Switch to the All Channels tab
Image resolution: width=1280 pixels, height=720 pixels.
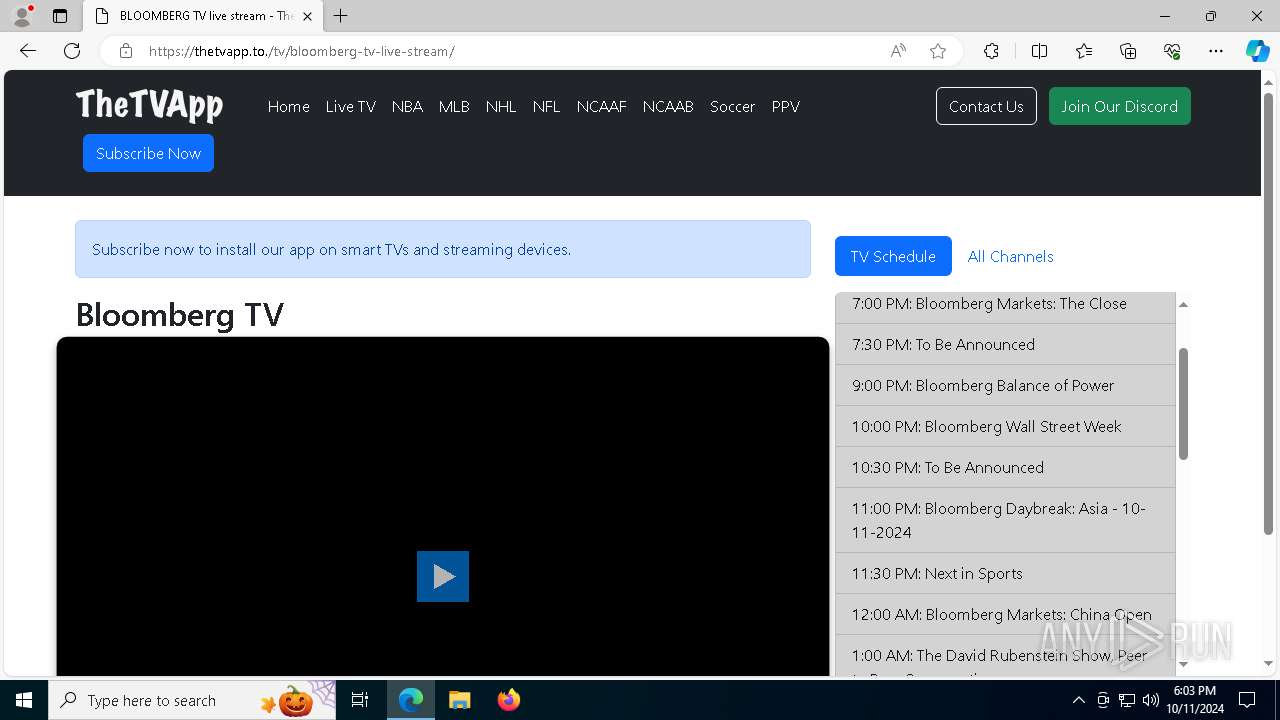1011,256
